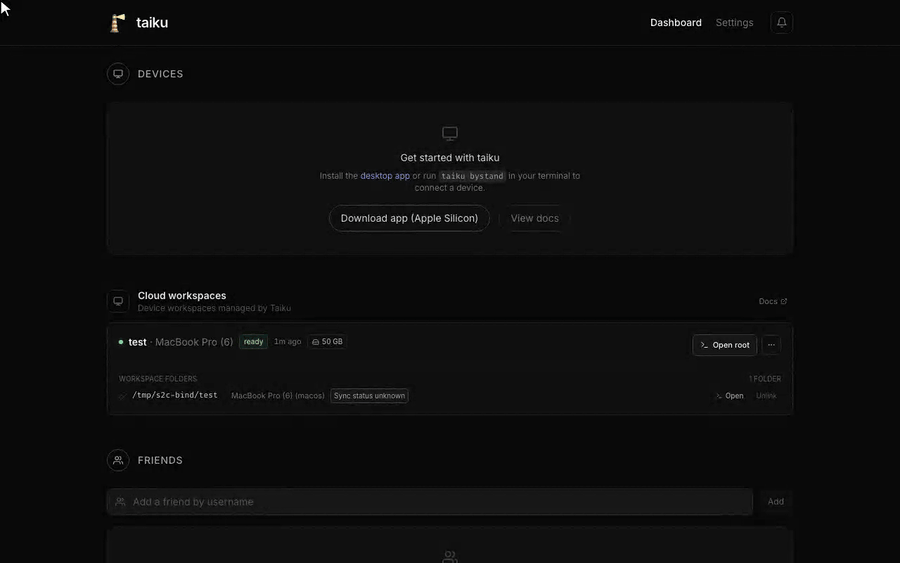Click the MacBook Pro (6) (macos) label
This screenshot has width=900, height=563.
(x=278, y=396)
